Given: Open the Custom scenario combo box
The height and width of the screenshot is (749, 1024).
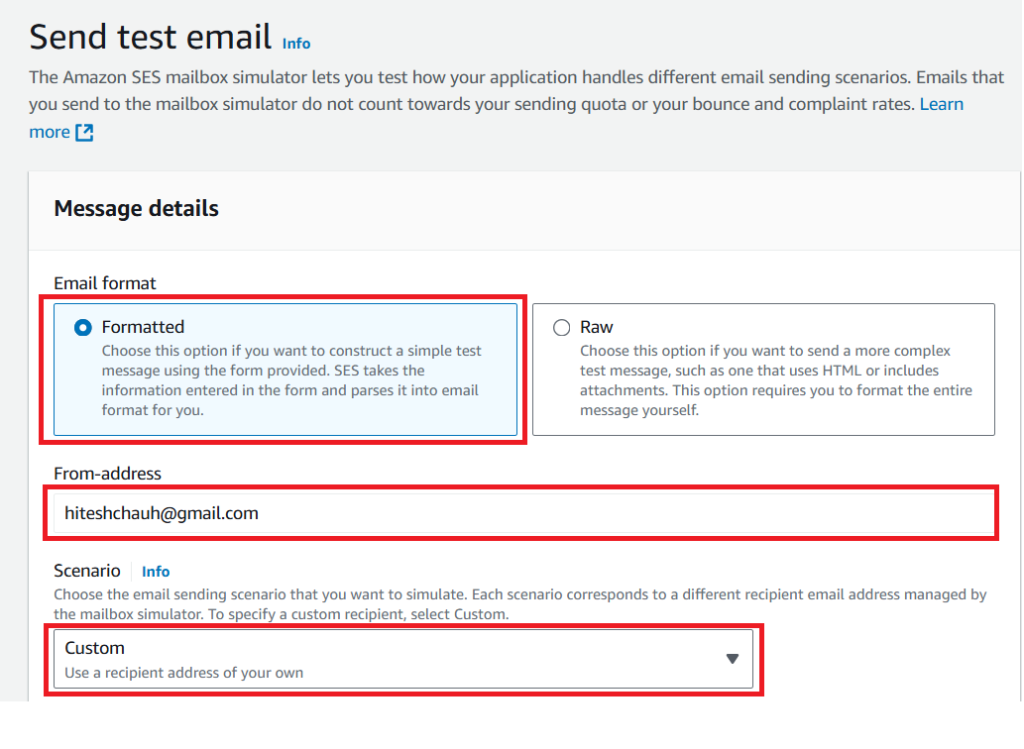Looking at the screenshot, I should pyautogui.click(x=400, y=659).
